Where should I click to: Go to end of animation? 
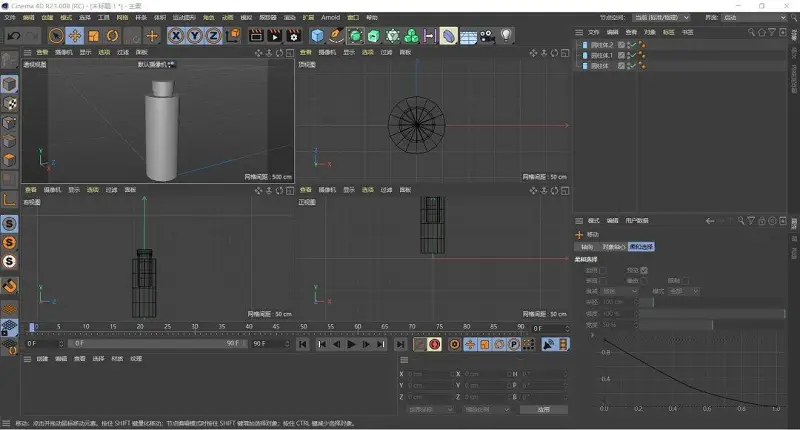[401, 344]
